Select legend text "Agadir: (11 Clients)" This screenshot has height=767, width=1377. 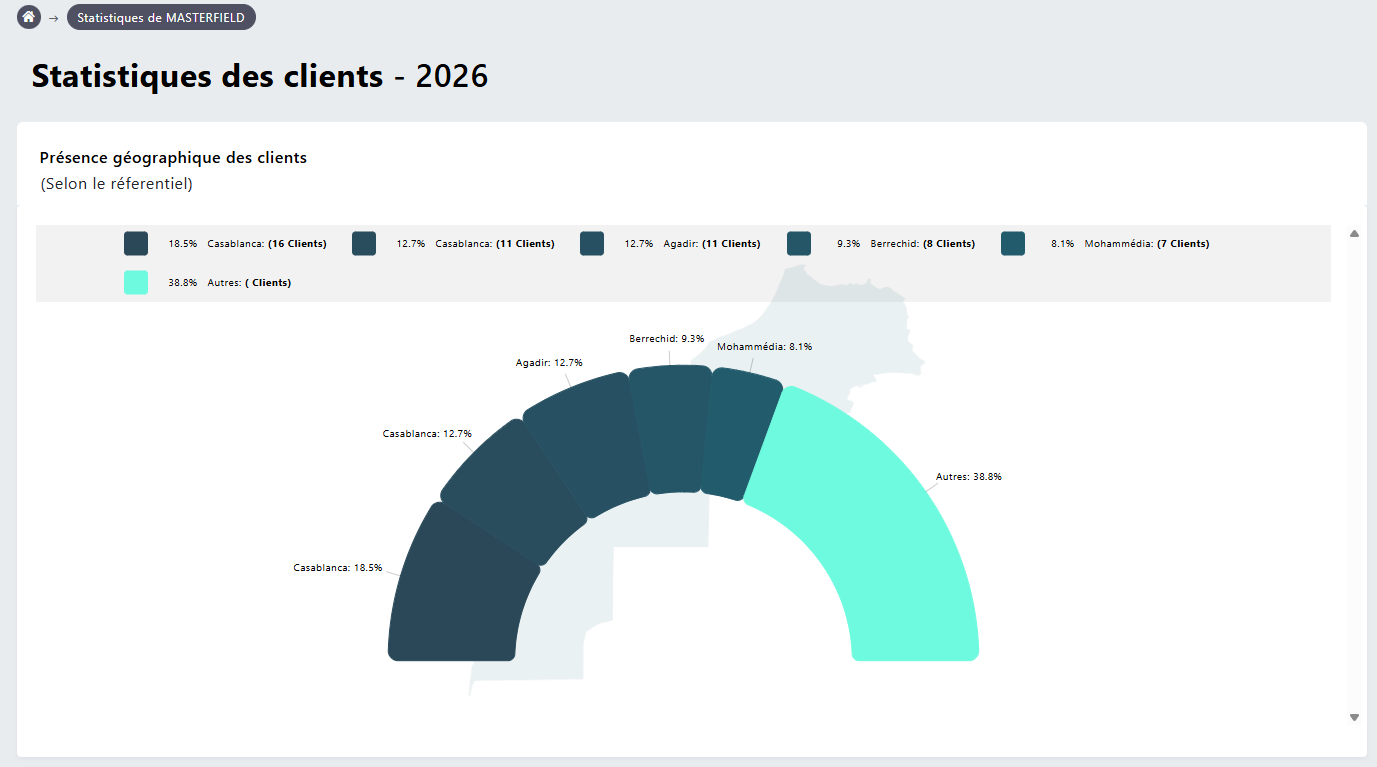click(x=712, y=244)
